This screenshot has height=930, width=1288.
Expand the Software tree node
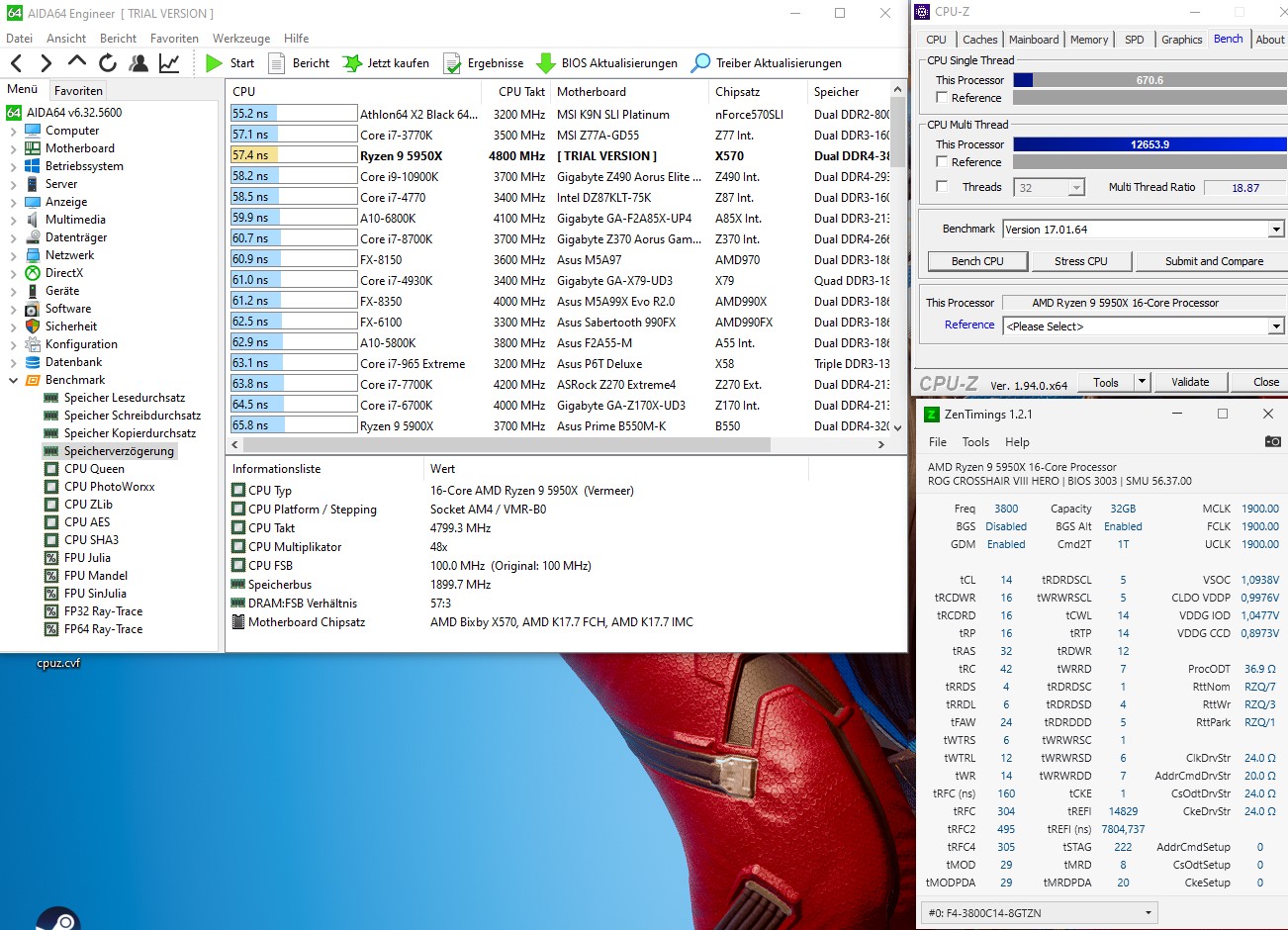pyautogui.click(x=13, y=309)
